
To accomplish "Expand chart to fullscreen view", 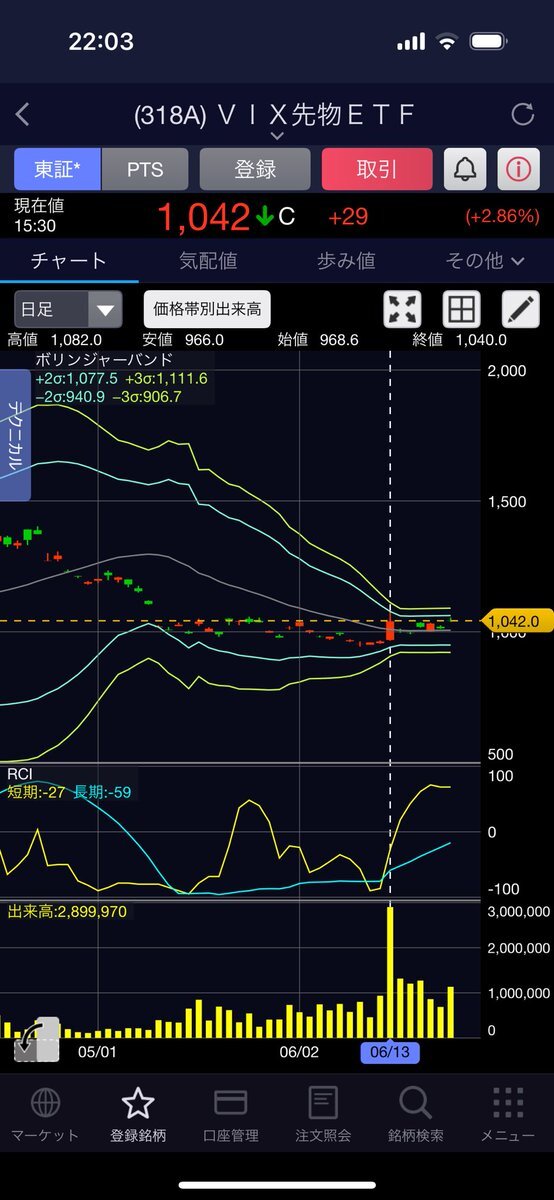I will point(403,309).
